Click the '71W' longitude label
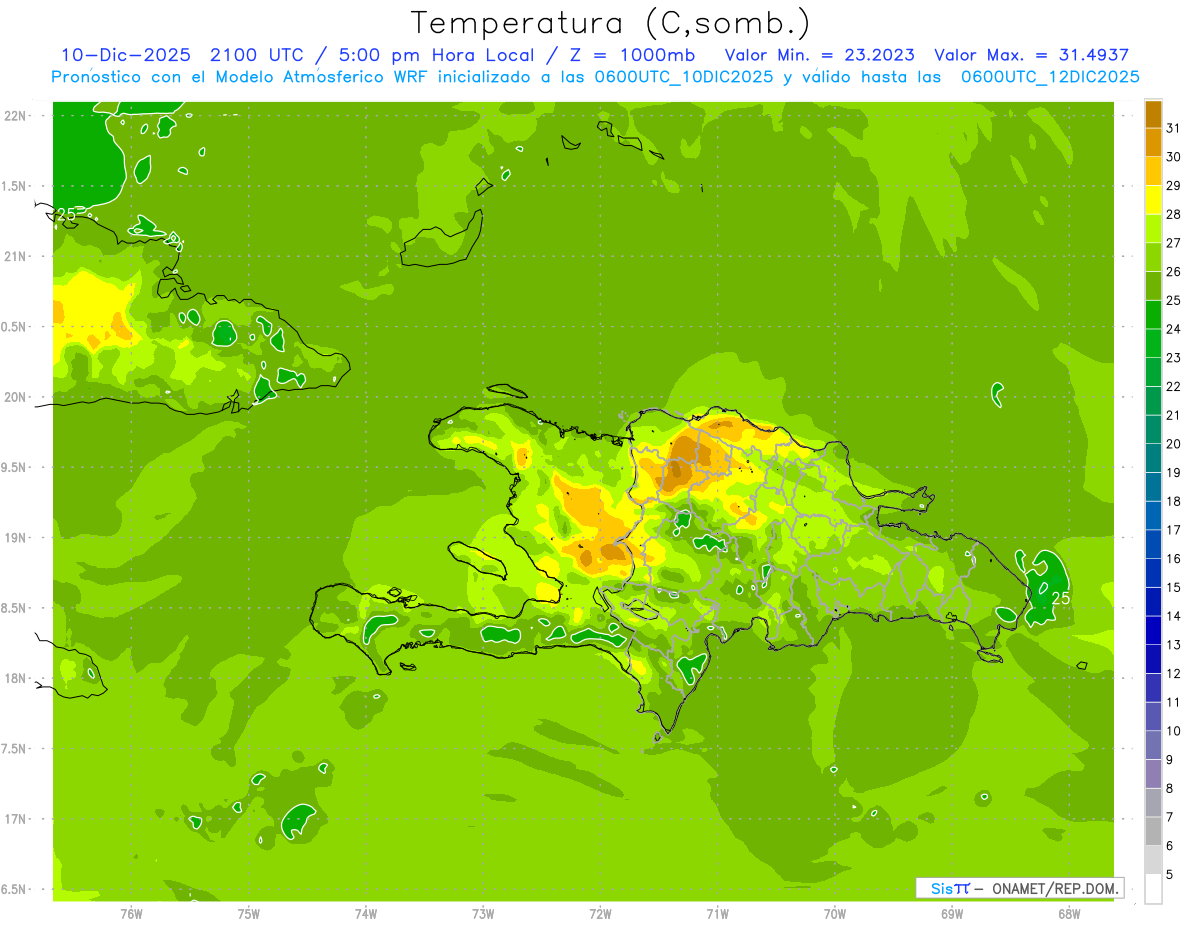Viewport: 1200px width, 927px height. [x=717, y=914]
